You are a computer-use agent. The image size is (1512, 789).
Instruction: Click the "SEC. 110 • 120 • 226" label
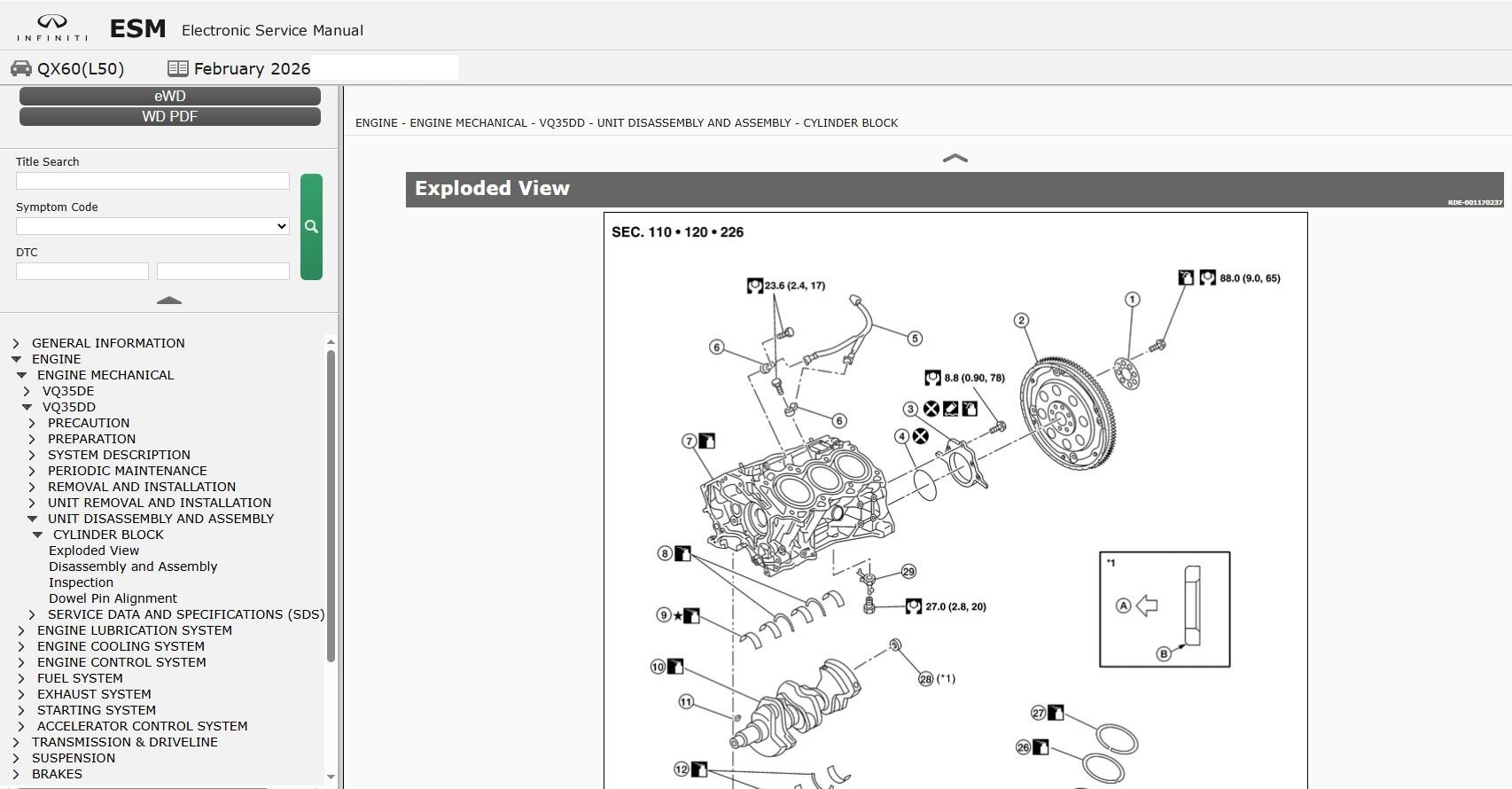pos(677,232)
